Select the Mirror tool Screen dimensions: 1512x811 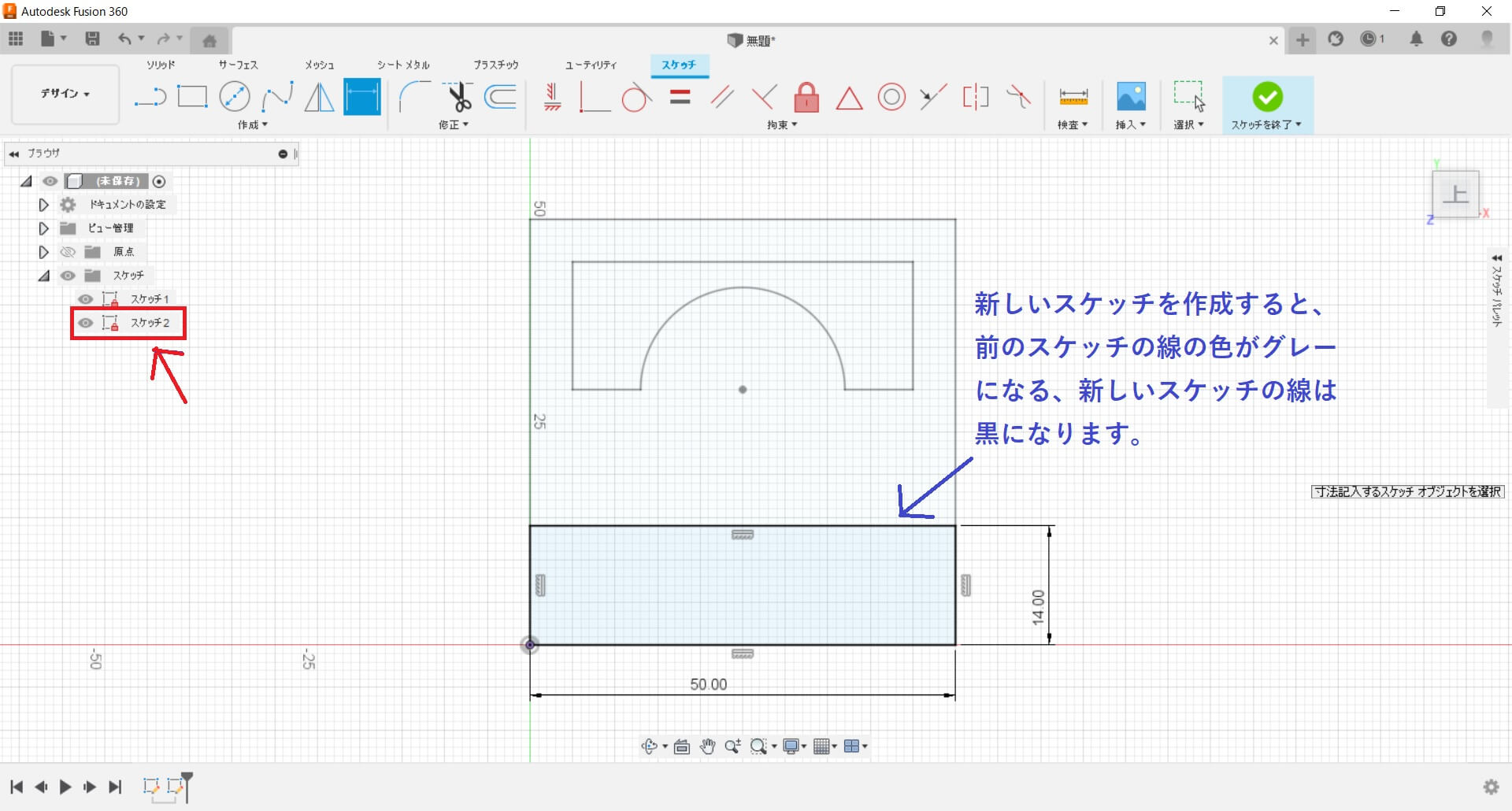(319, 98)
